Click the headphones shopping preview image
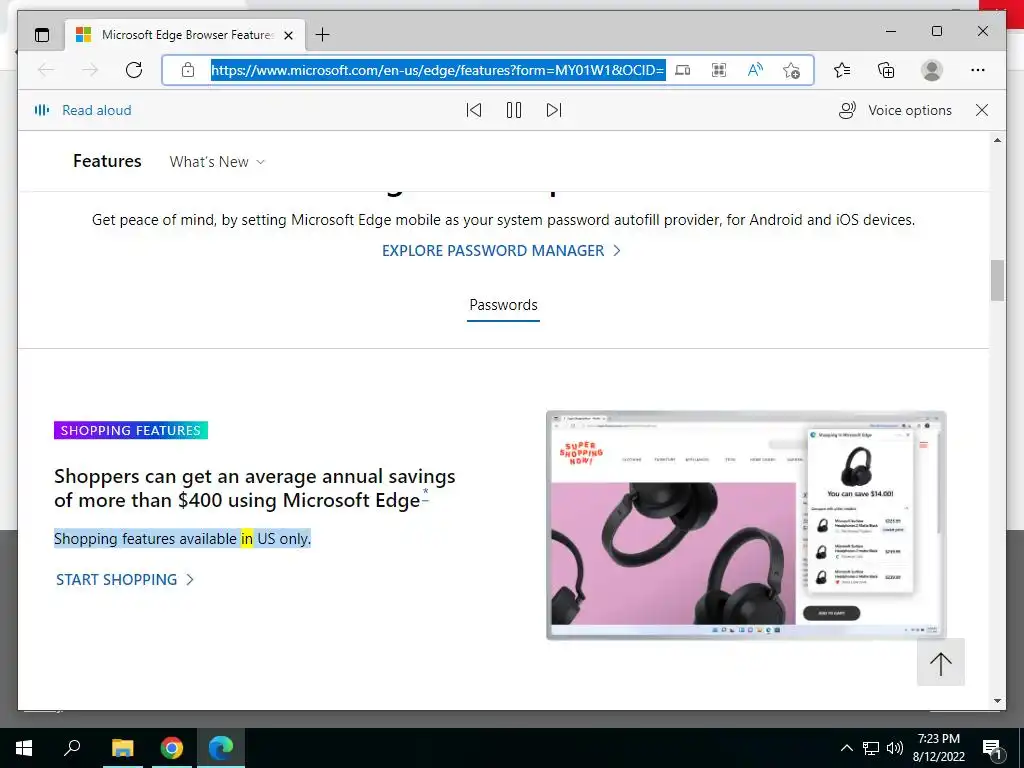The image size is (1024, 768). 746,525
